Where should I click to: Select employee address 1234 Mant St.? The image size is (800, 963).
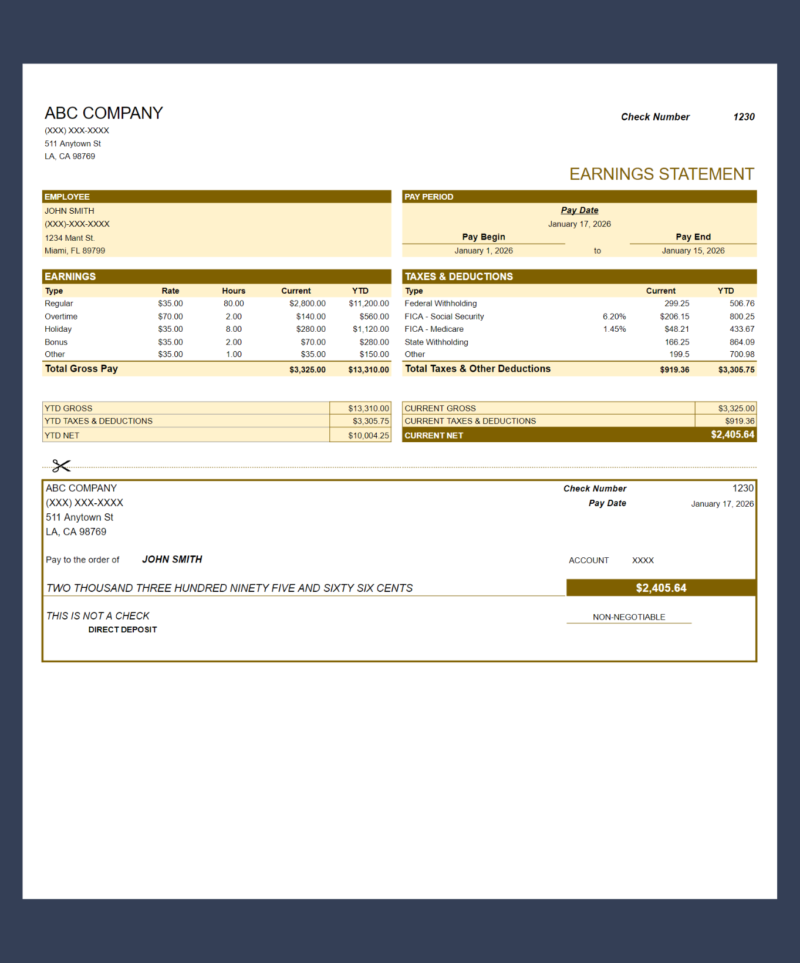click(69, 238)
